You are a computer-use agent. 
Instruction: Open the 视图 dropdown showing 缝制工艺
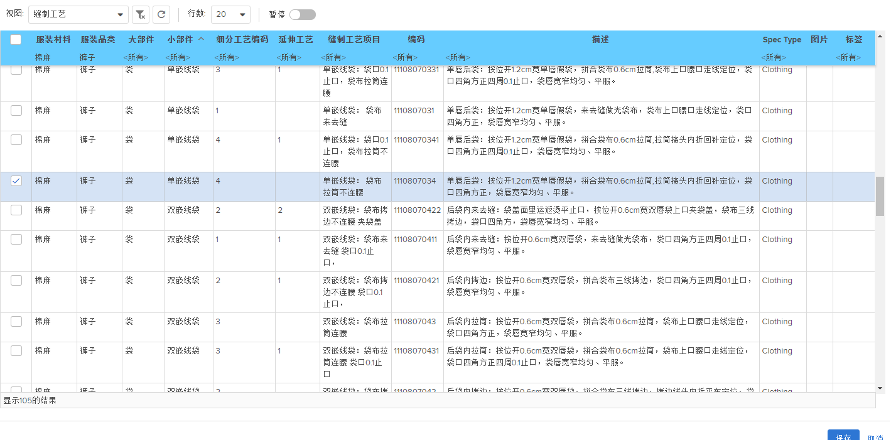tap(77, 15)
